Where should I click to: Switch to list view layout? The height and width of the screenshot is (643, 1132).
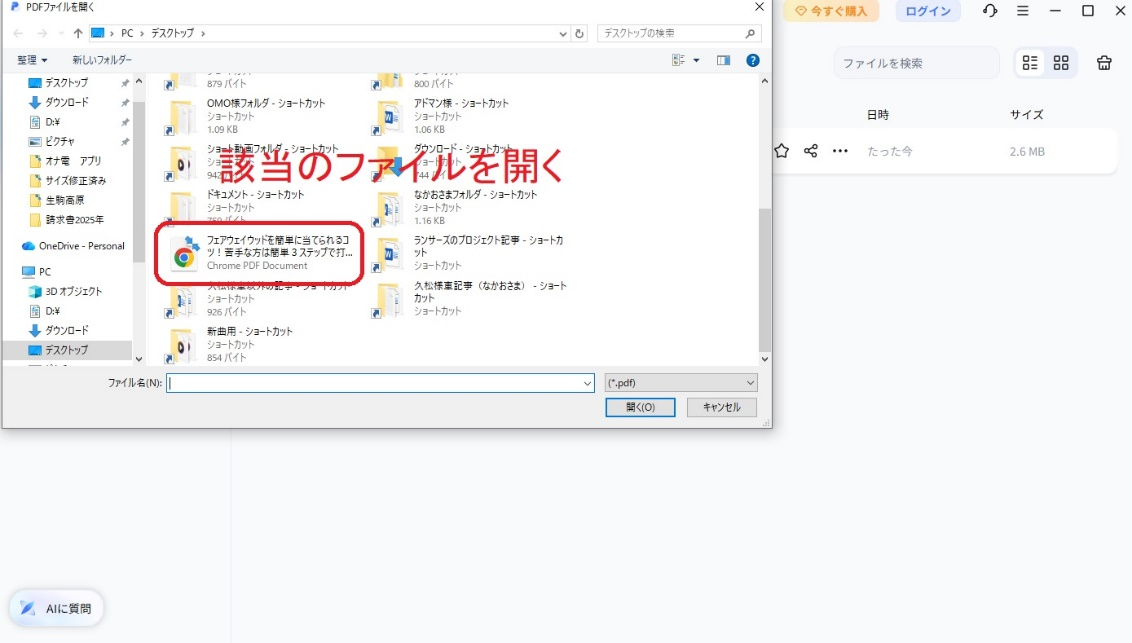tap(1030, 62)
